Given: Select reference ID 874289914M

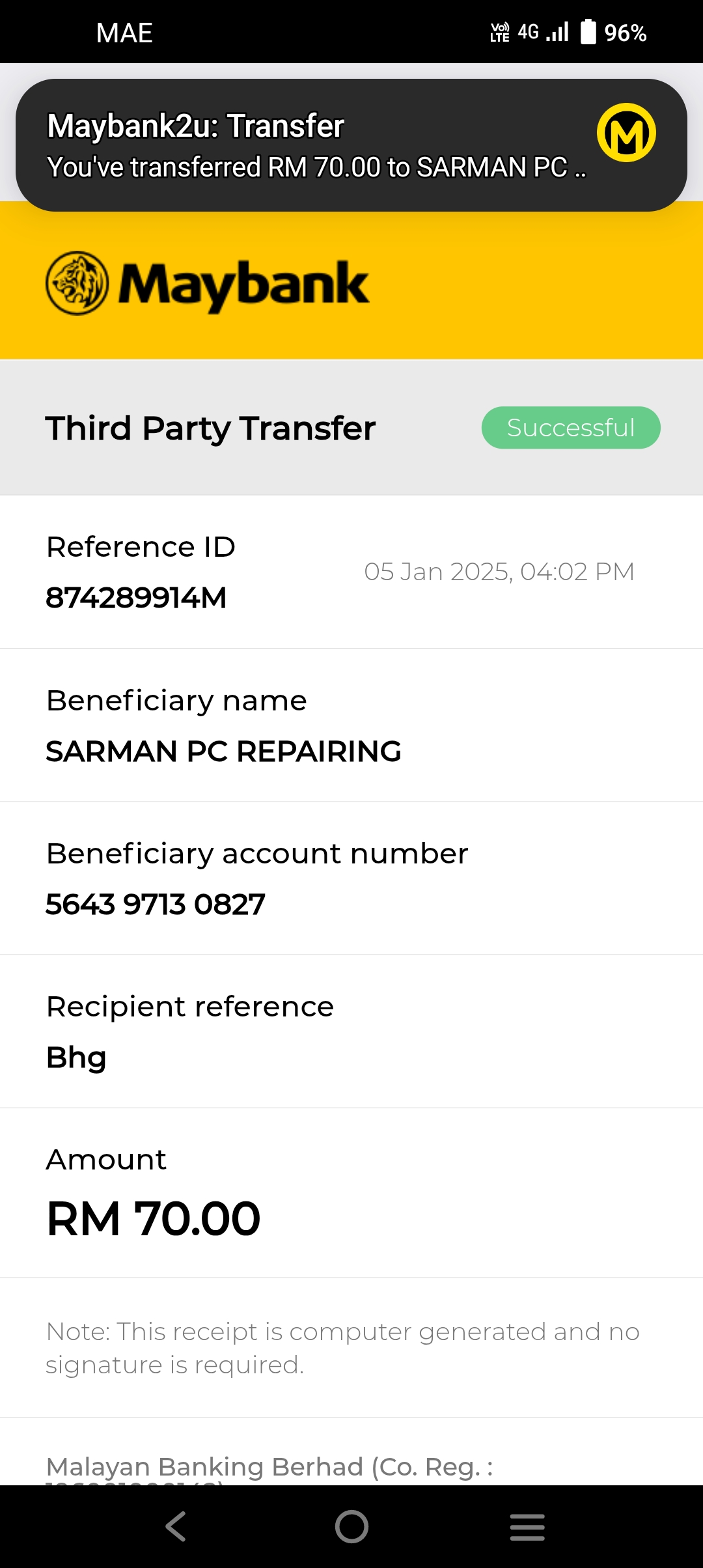Looking at the screenshot, I should (136, 597).
